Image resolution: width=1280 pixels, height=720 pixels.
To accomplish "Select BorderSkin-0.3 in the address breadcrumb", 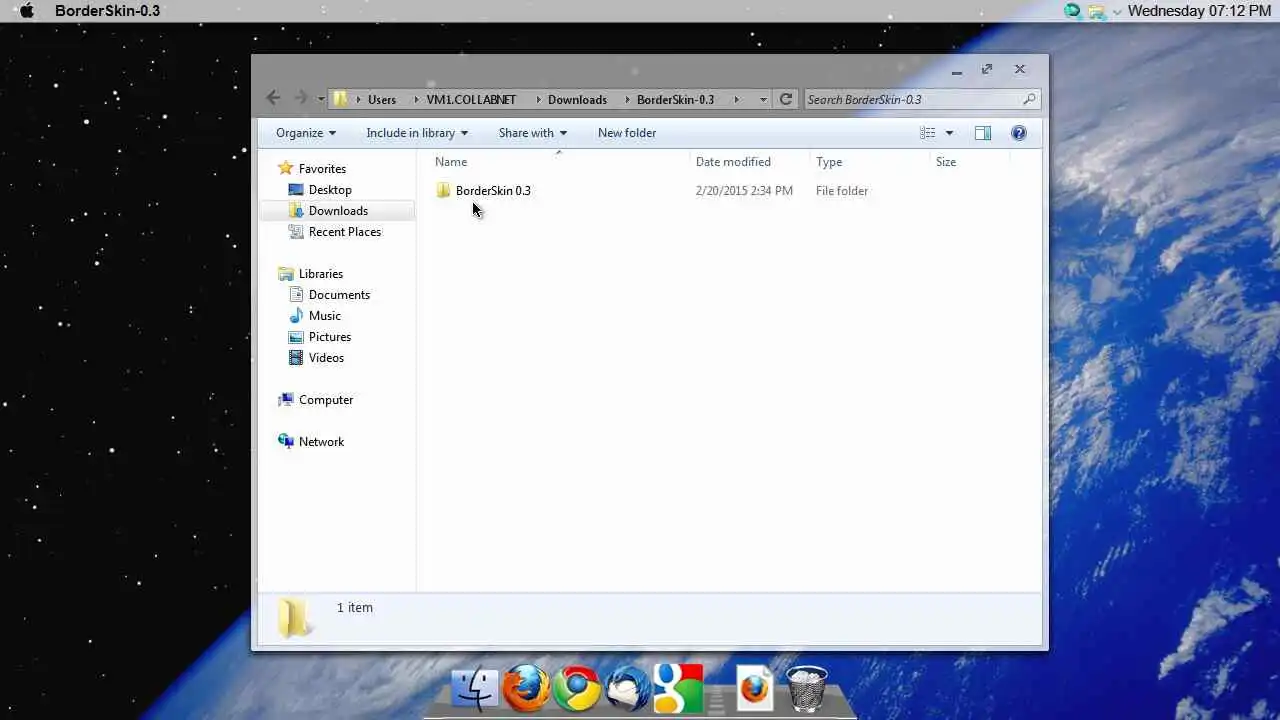I will [x=675, y=99].
